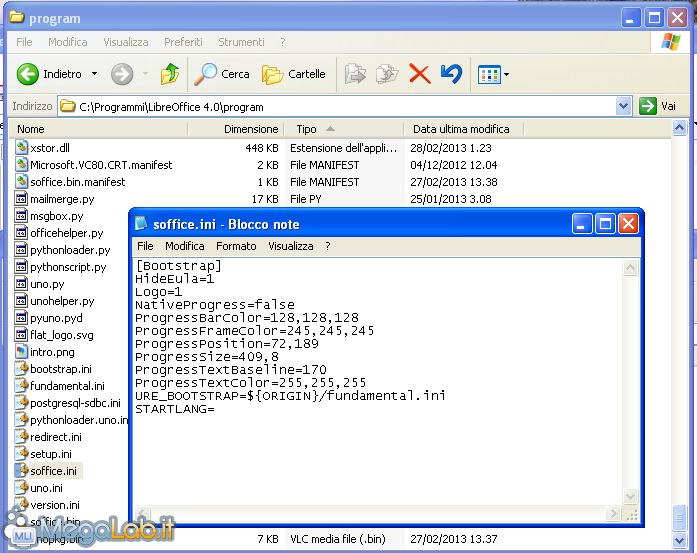Open Notepad File menu
This screenshot has height=553, width=697.
click(x=145, y=246)
